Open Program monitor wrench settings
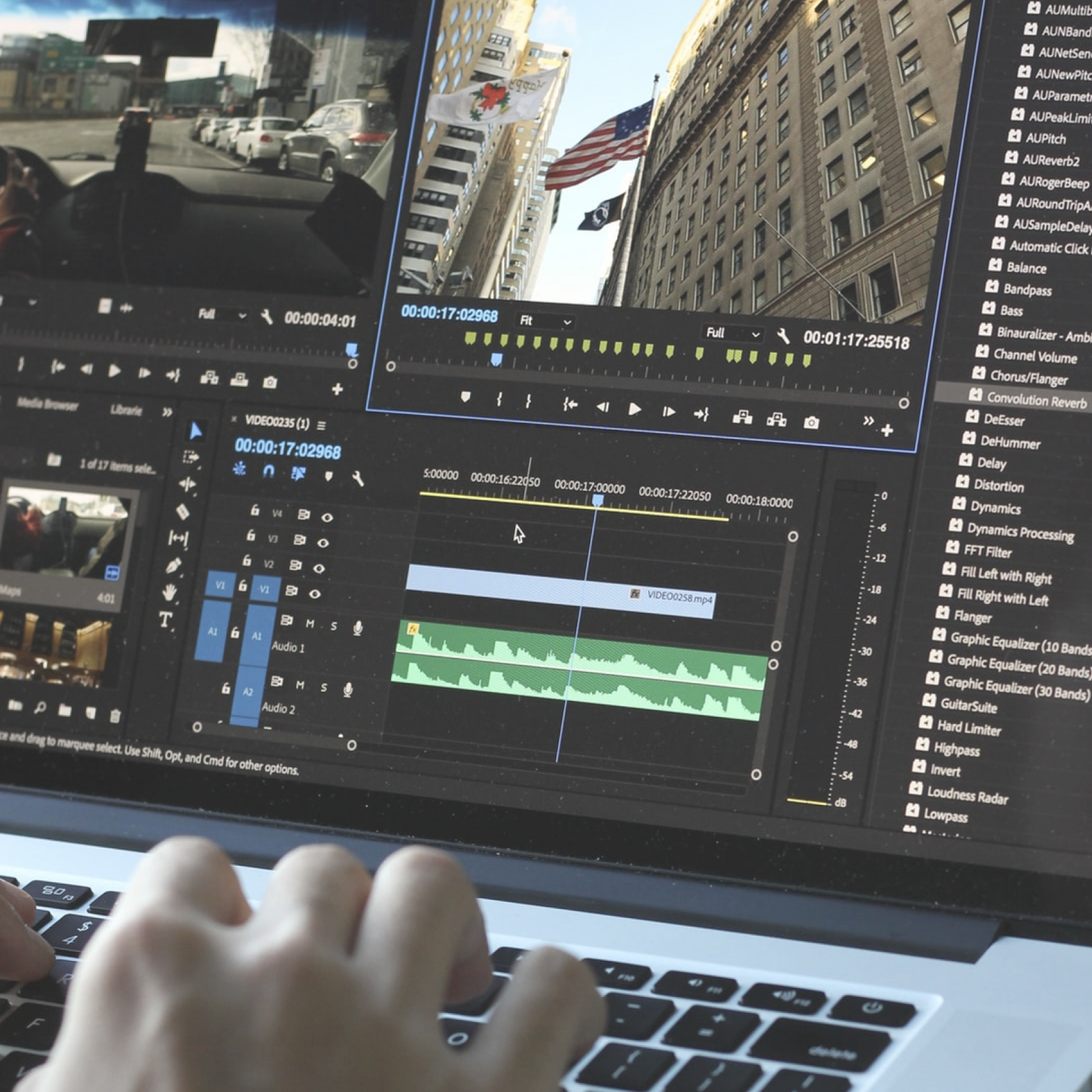Screen dimensions: 1092x1092 click(783, 335)
